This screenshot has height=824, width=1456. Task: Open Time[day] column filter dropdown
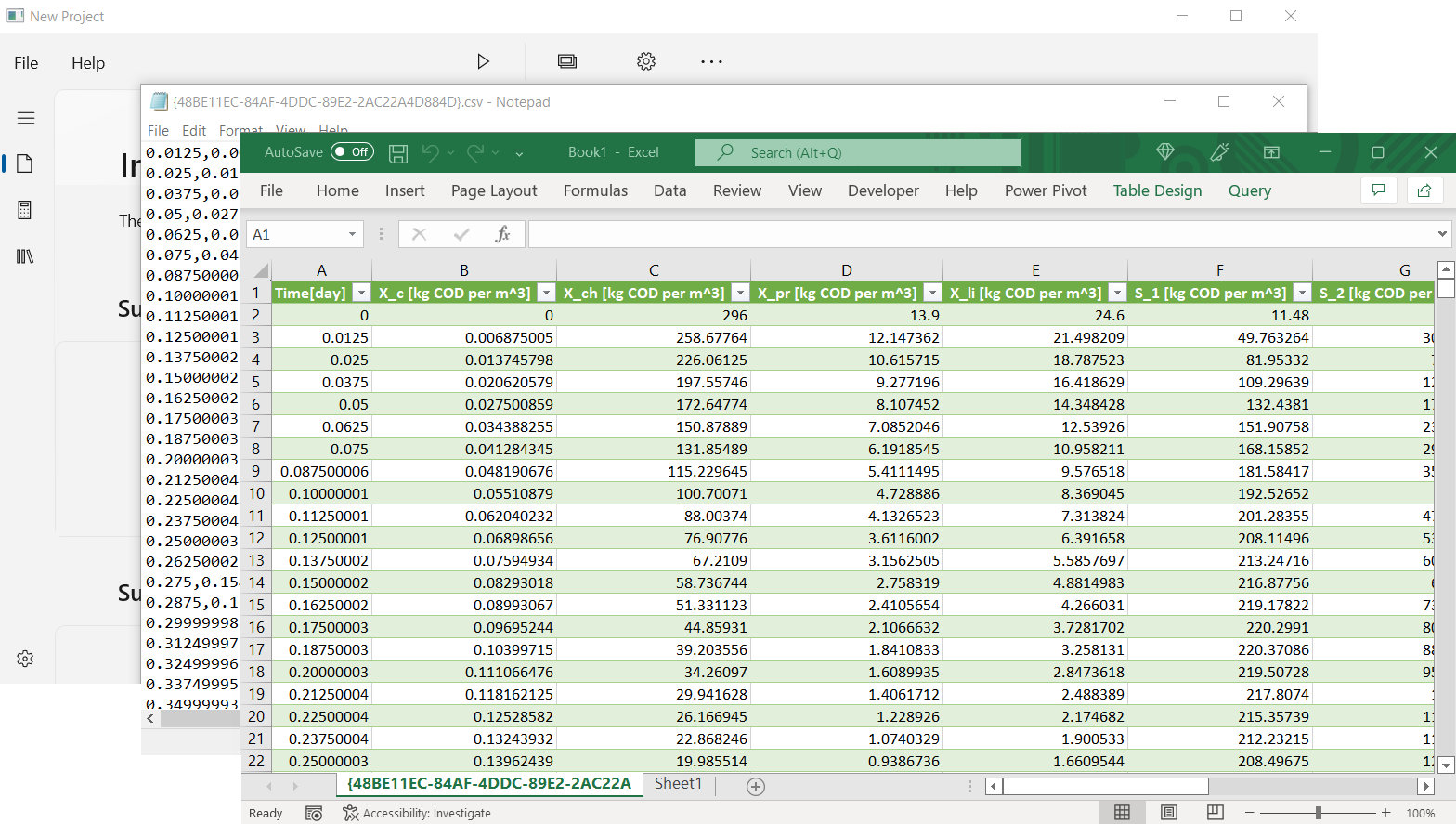pyautogui.click(x=361, y=293)
